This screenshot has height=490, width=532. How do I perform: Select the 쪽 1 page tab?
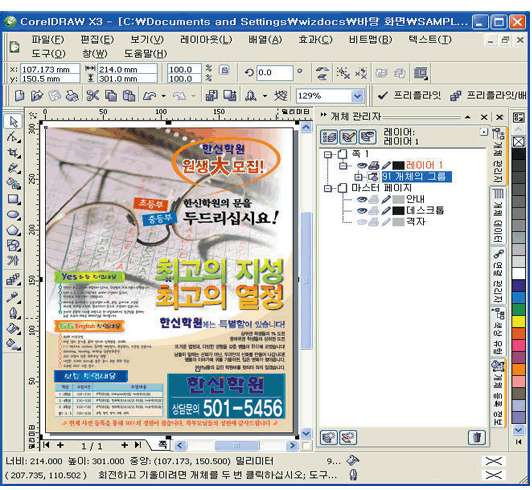point(163,445)
